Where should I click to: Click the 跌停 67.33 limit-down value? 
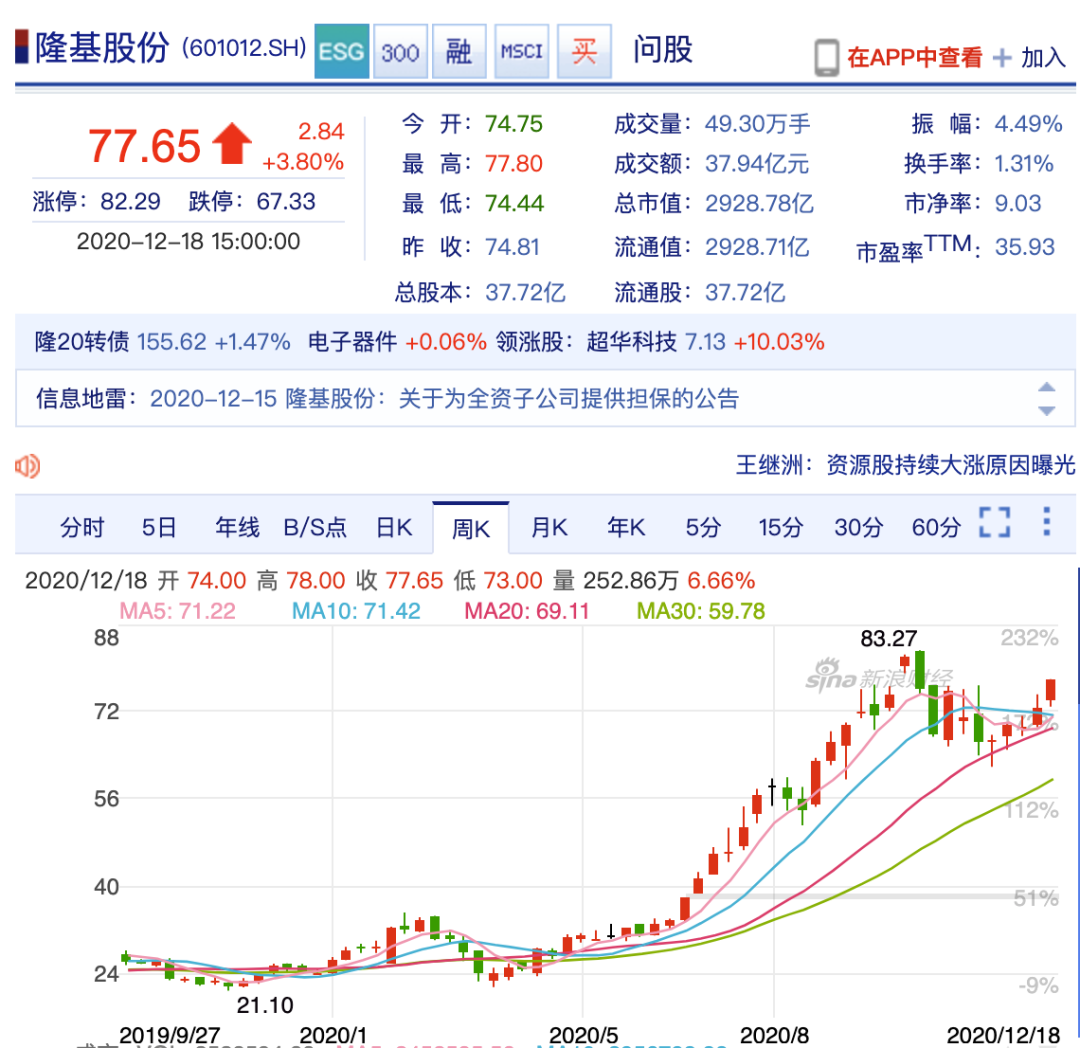pos(286,202)
